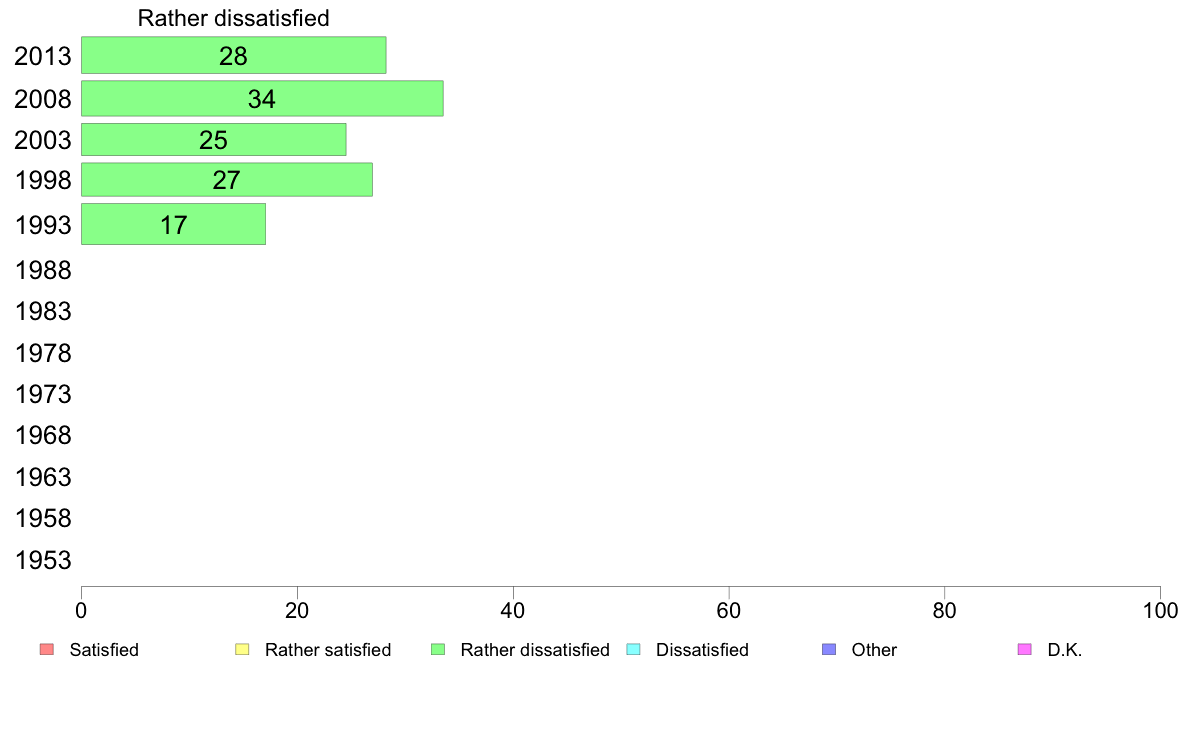
Task: Click the 1973 year label
Action: click(43, 394)
